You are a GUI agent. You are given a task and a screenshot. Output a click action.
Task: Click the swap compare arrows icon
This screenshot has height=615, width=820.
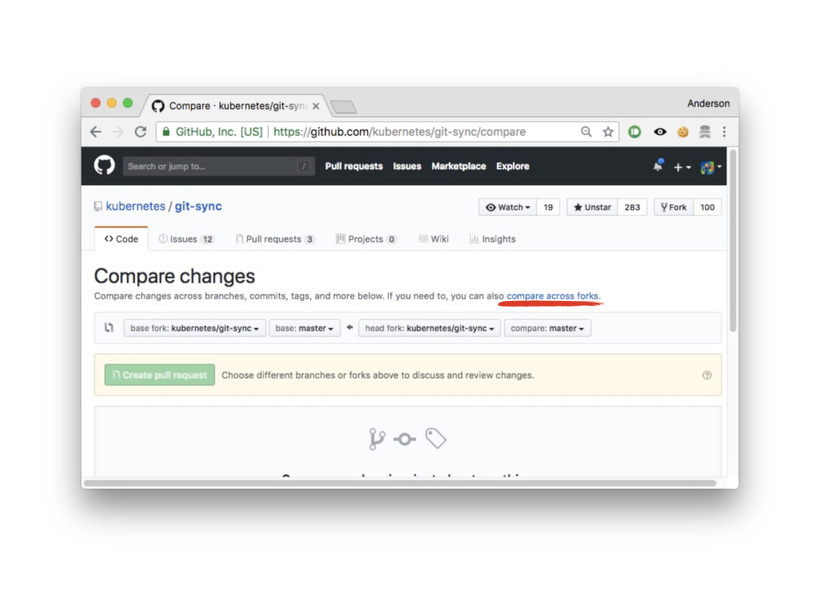tap(109, 328)
